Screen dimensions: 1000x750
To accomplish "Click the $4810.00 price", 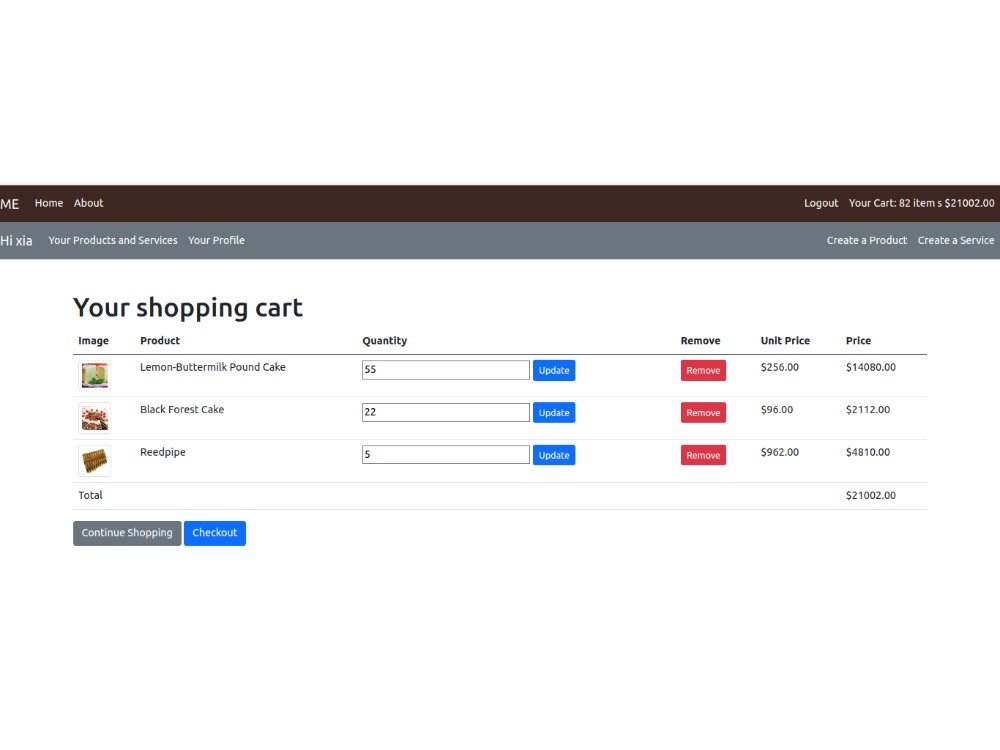I will pyautogui.click(x=868, y=452).
